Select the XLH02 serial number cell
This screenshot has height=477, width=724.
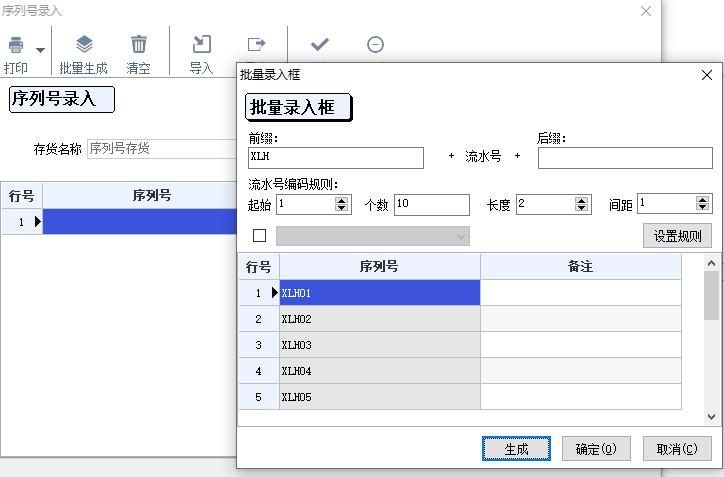pyautogui.click(x=380, y=319)
